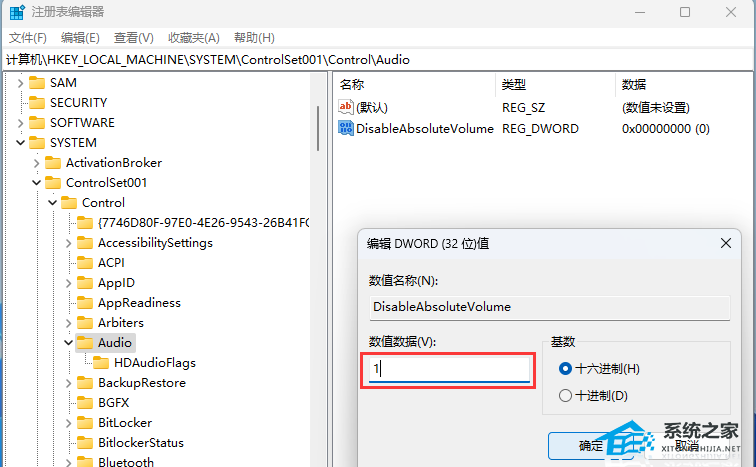756x467 pixels.
Task: Select the 十六进制(H) hexadecimal radio button
Action: [x=565, y=369]
